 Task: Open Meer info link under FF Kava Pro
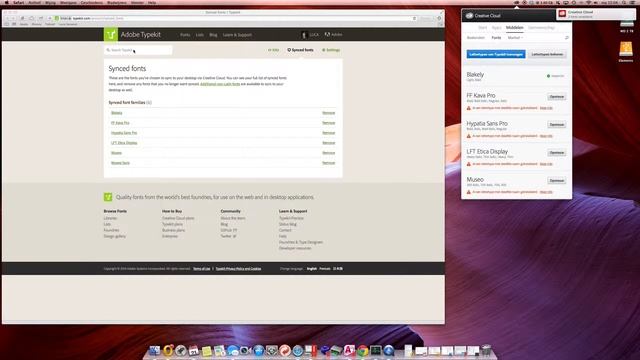click(546, 108)
